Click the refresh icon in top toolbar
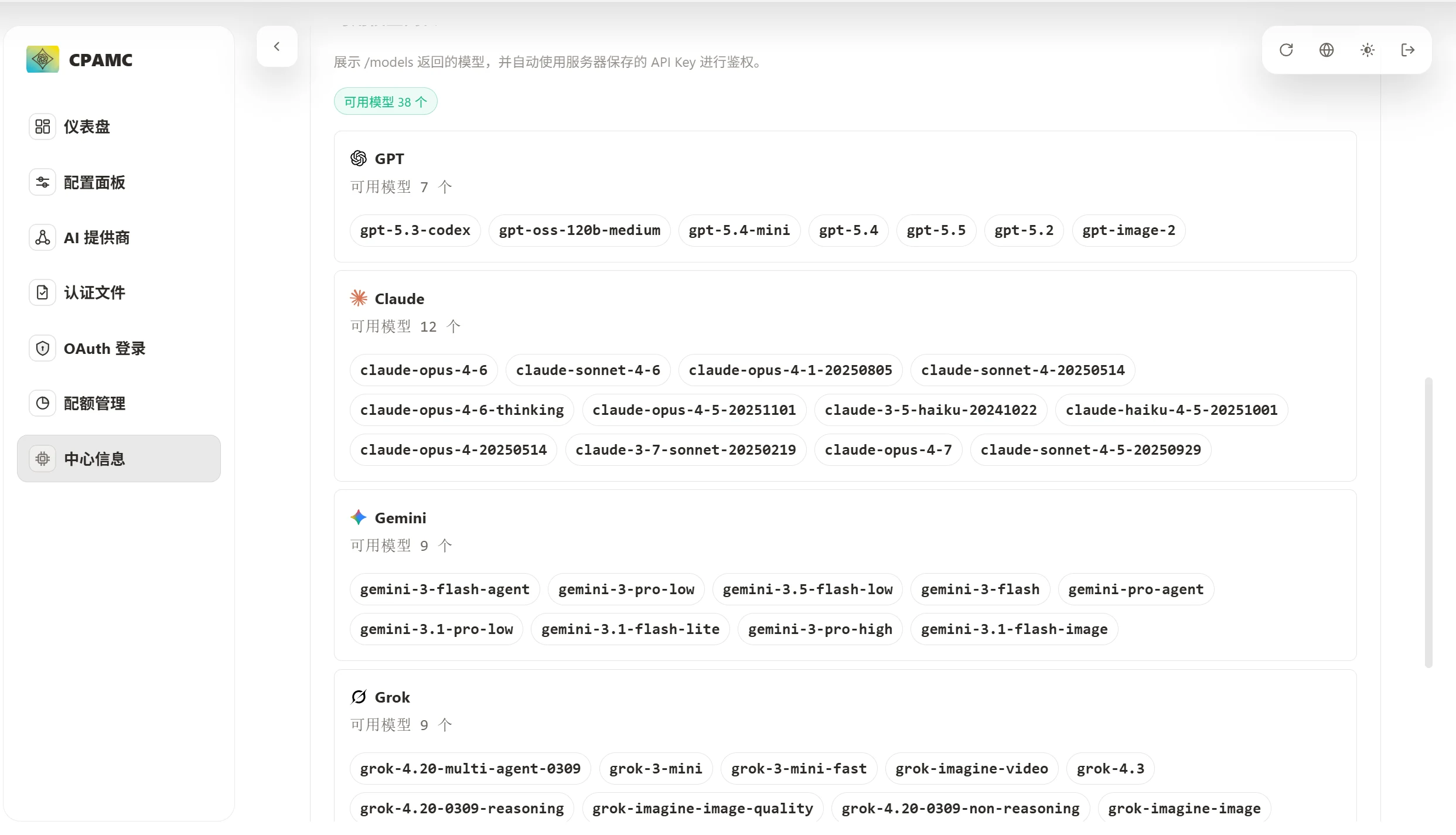 pos(1286,50)
